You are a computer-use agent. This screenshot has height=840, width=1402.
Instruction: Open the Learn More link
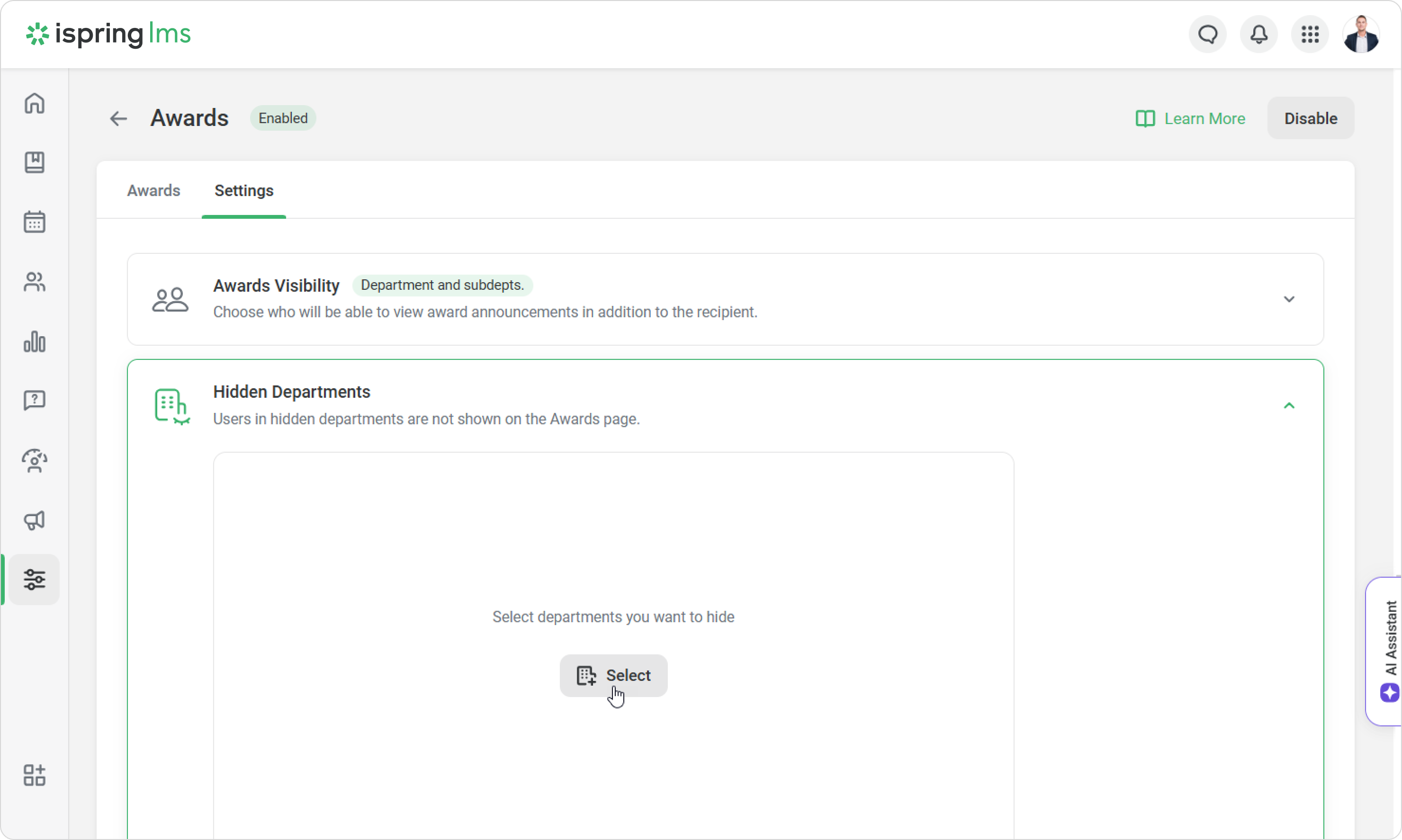(x=1190, y=118)
